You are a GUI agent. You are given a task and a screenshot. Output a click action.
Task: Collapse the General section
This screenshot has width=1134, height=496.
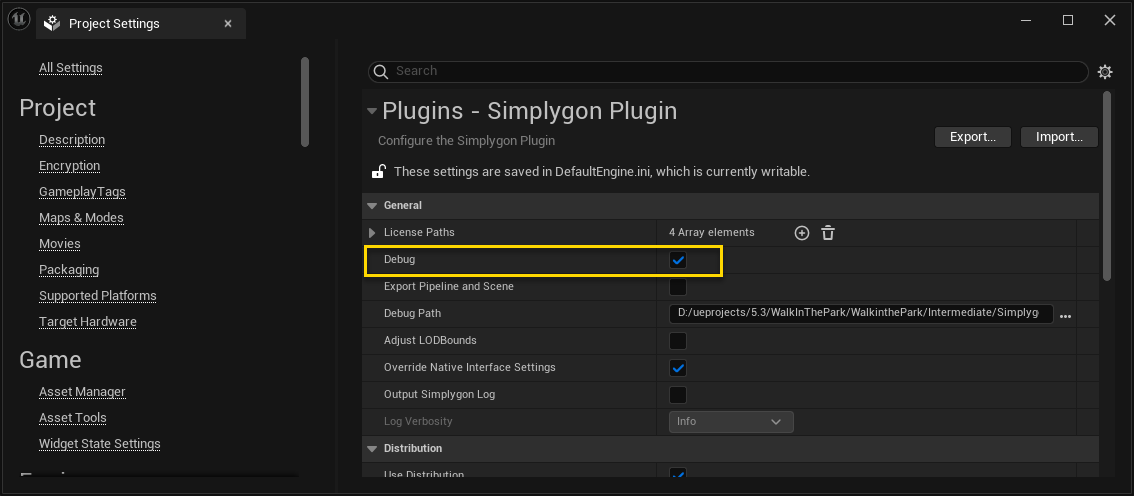(373, 206)
